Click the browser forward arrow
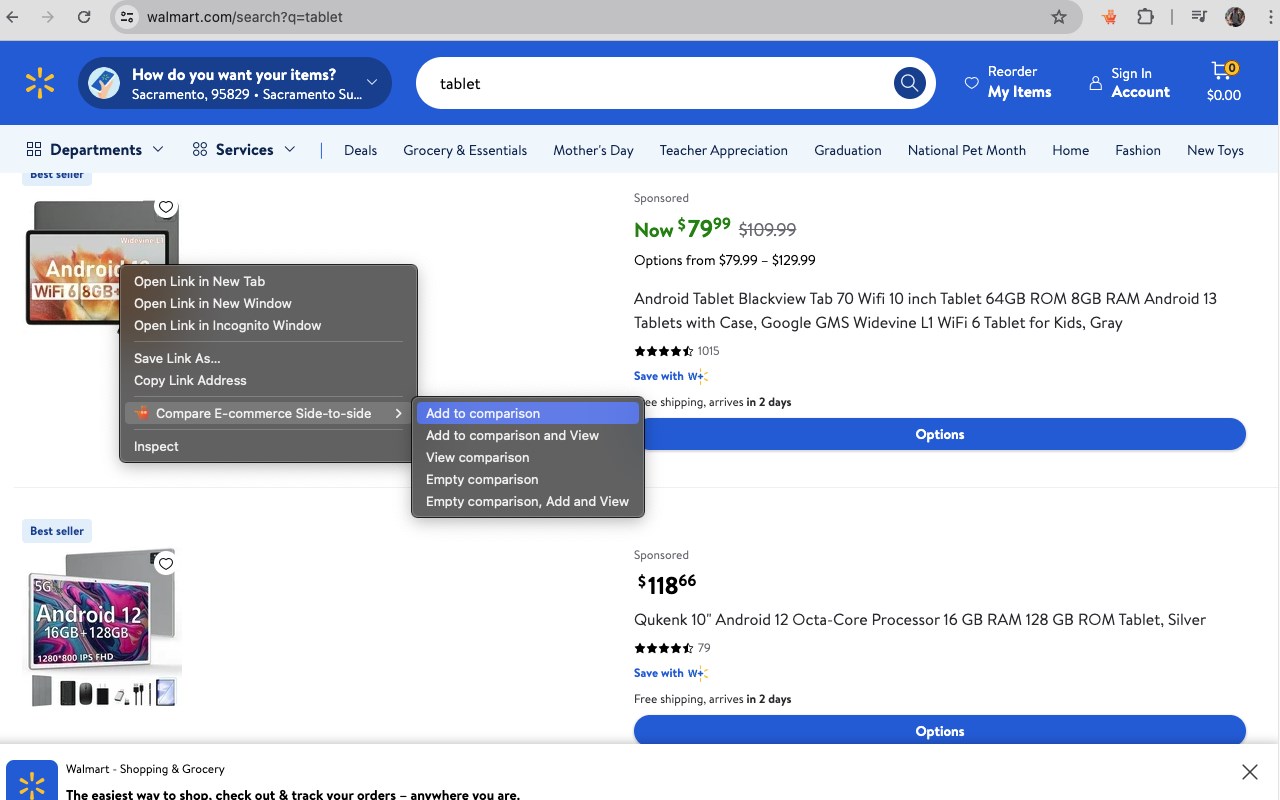The width and height of the screenshot is (1280, 800). coord(47,17)
